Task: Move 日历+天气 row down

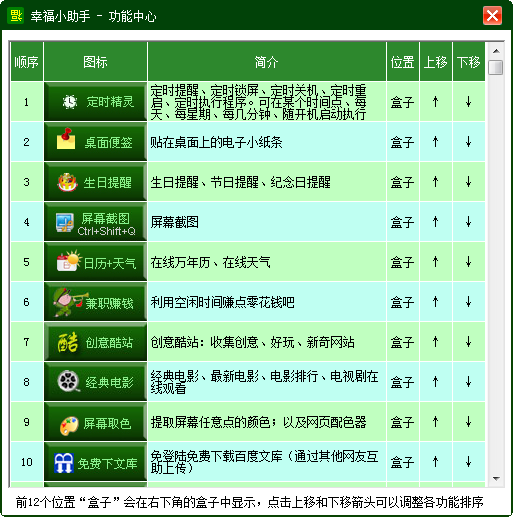Action: click(468, 262)
